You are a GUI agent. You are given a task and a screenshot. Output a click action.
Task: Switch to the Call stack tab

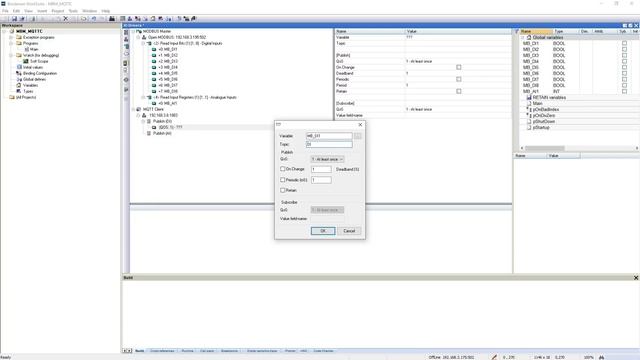[207, 351]
